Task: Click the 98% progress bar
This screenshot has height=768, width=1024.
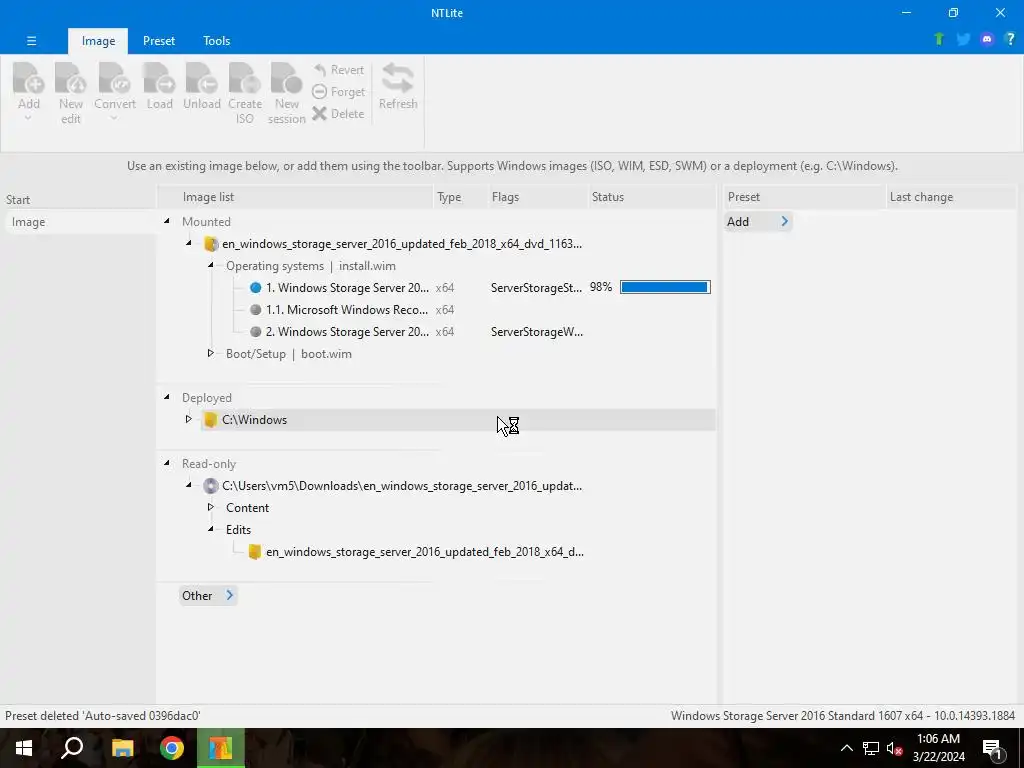Action: click(665, 287)
